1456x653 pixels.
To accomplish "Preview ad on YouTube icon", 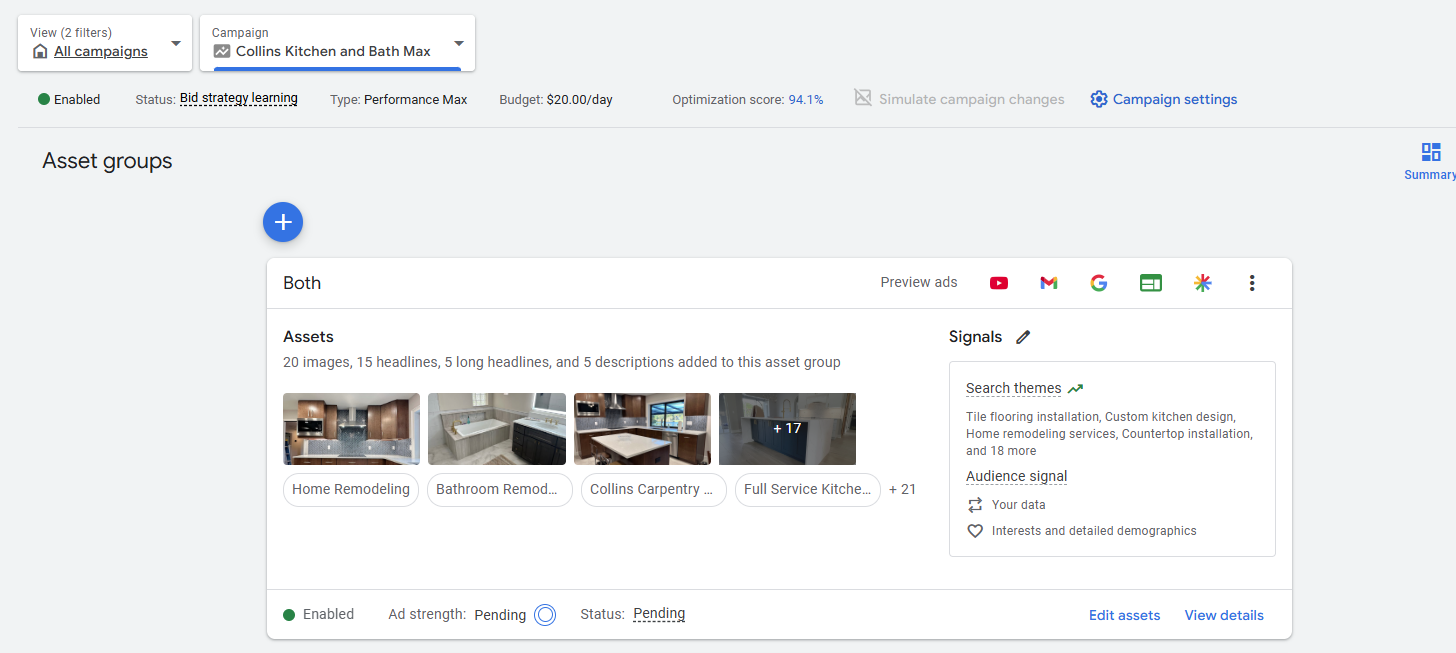I will pyautogui.click(x=998, y=283).
